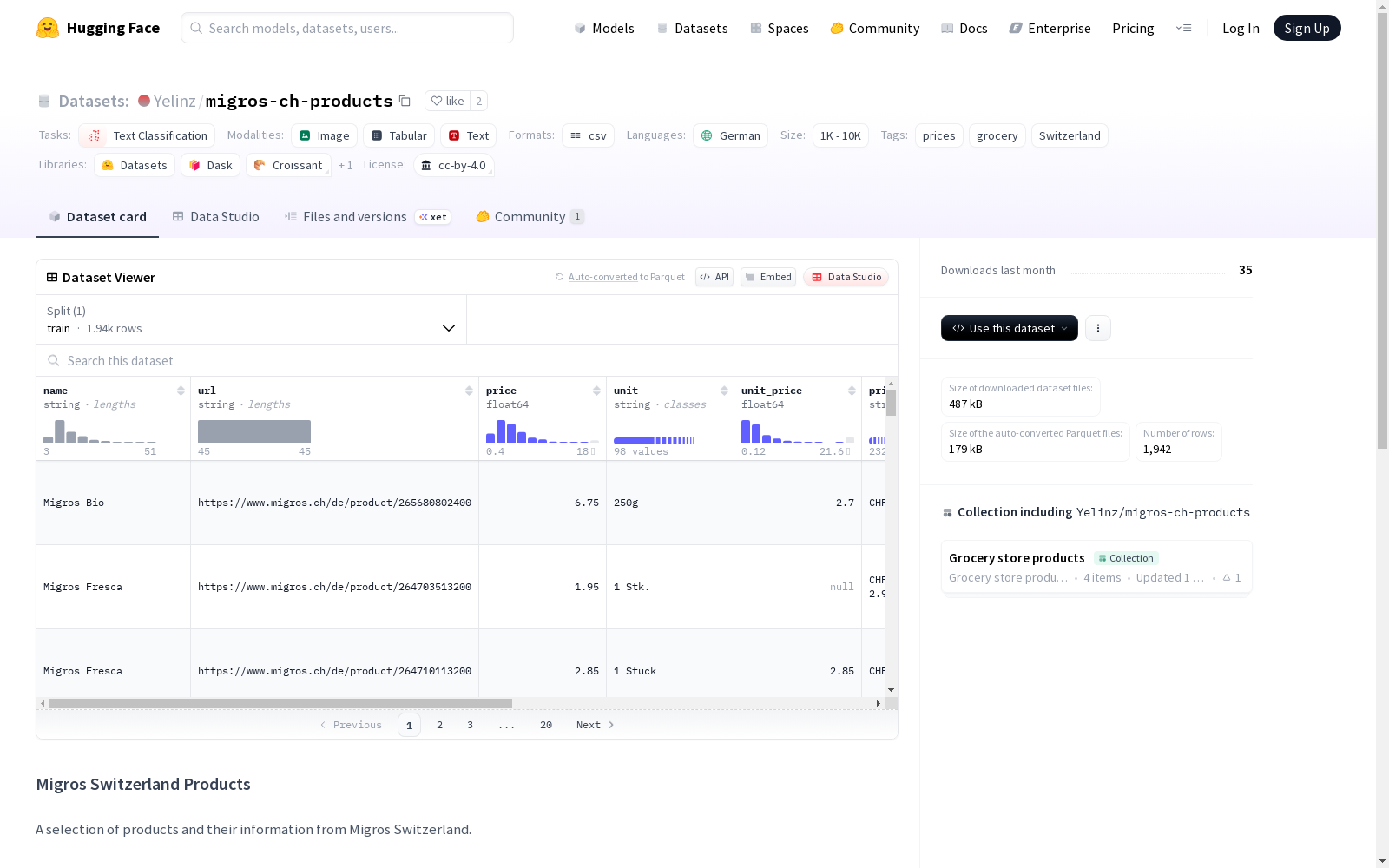Open Spaces in the top navigation

pyautogui.click(x=780, y=28)
